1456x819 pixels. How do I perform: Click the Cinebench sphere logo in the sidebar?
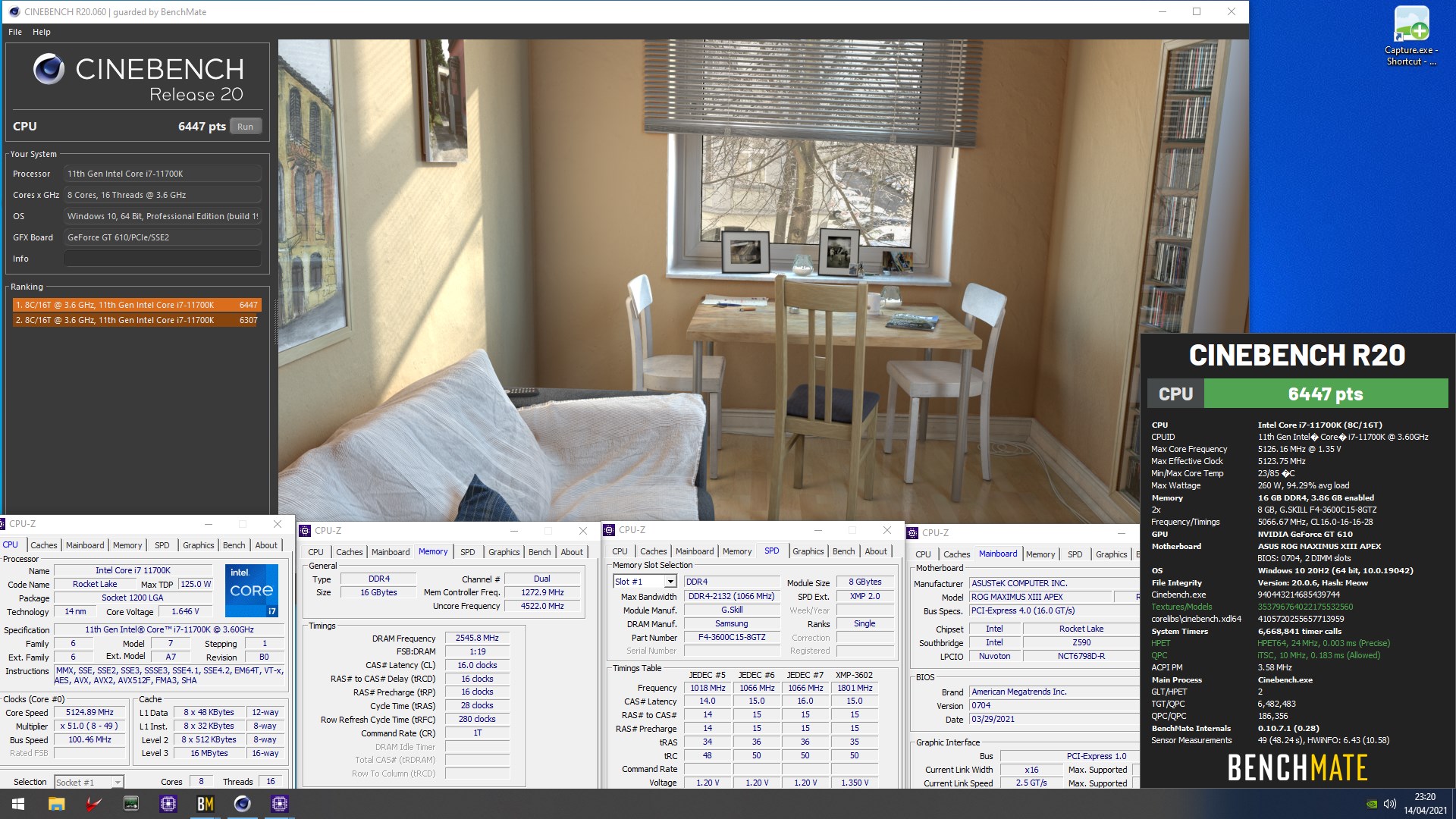(49, 69)
